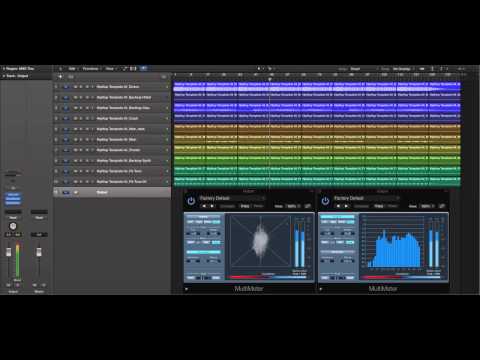Toggle input monitoring on the fifth track
The image size is (480, 360).
92,129
